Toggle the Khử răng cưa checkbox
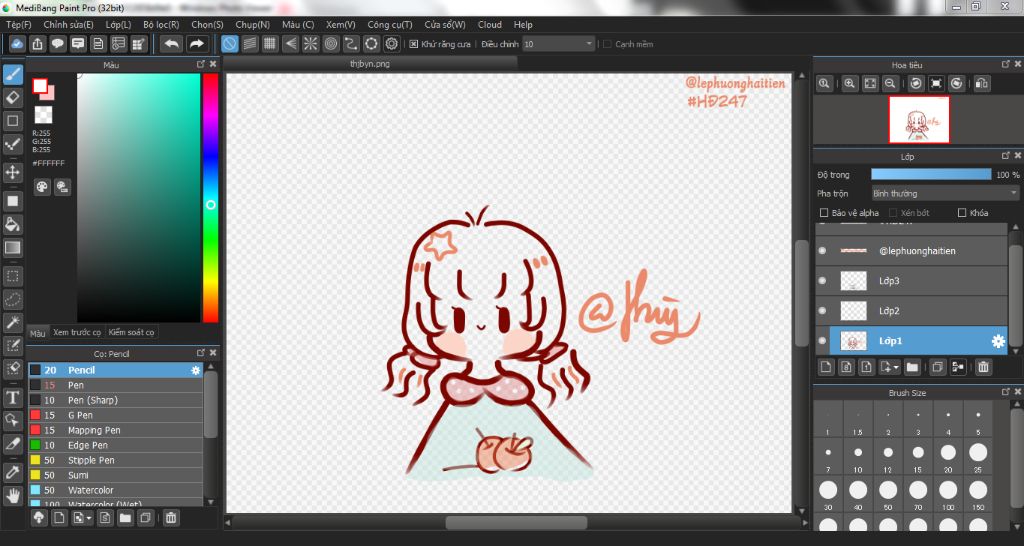Viewport: 1024px width, 546px height. pyautogui.click(x=413, y=44)
